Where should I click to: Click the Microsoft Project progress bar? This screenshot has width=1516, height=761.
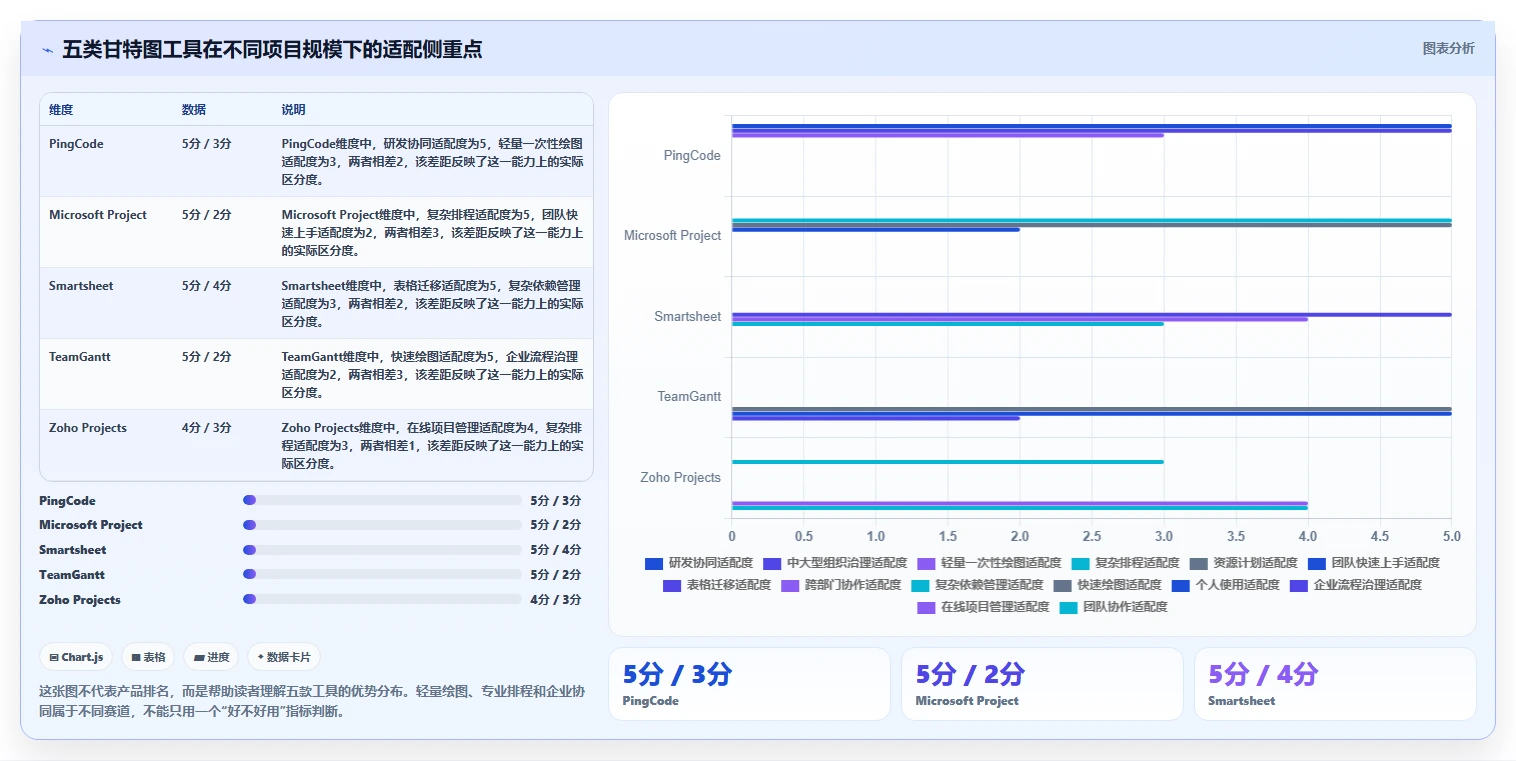coord(382,525)
